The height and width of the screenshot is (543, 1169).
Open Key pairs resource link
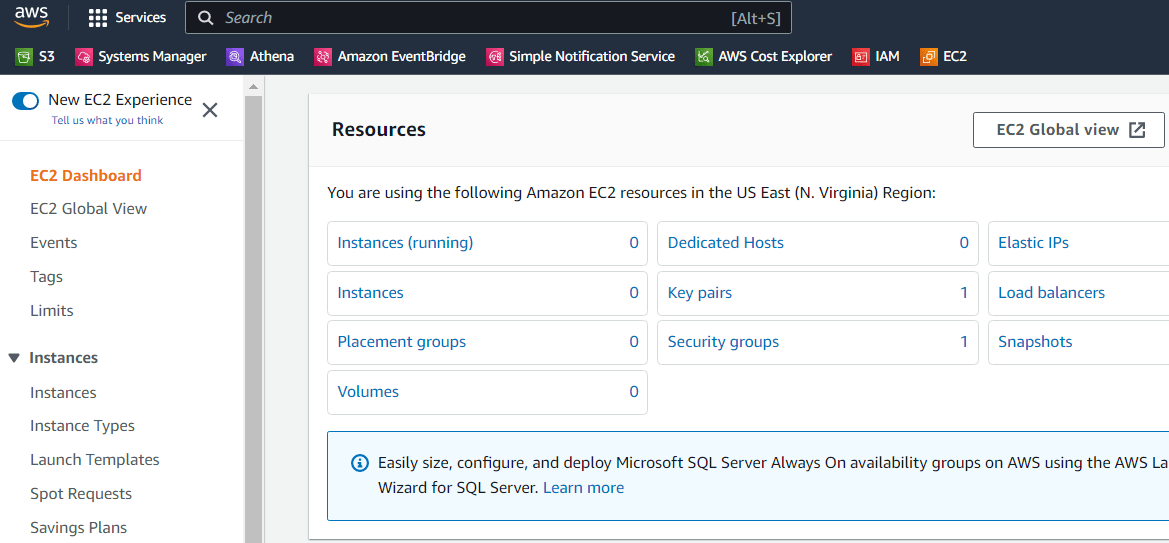700,292
